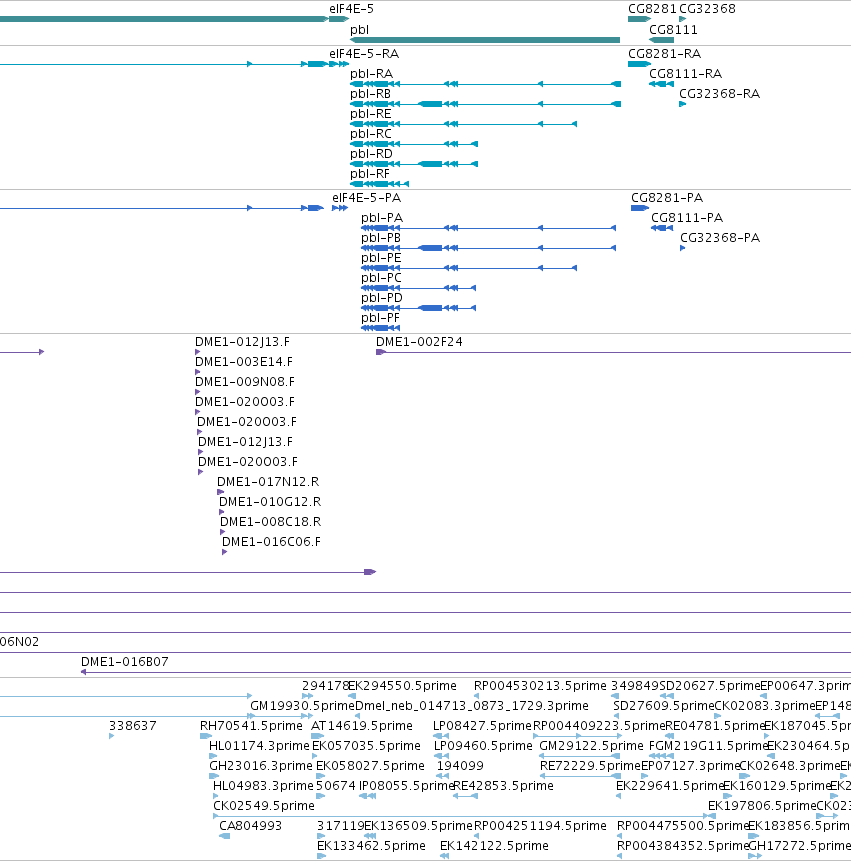Click the DME1-003E14.F BAC end label
Viewport: 851px width, 861px height.
click(244, 362)
